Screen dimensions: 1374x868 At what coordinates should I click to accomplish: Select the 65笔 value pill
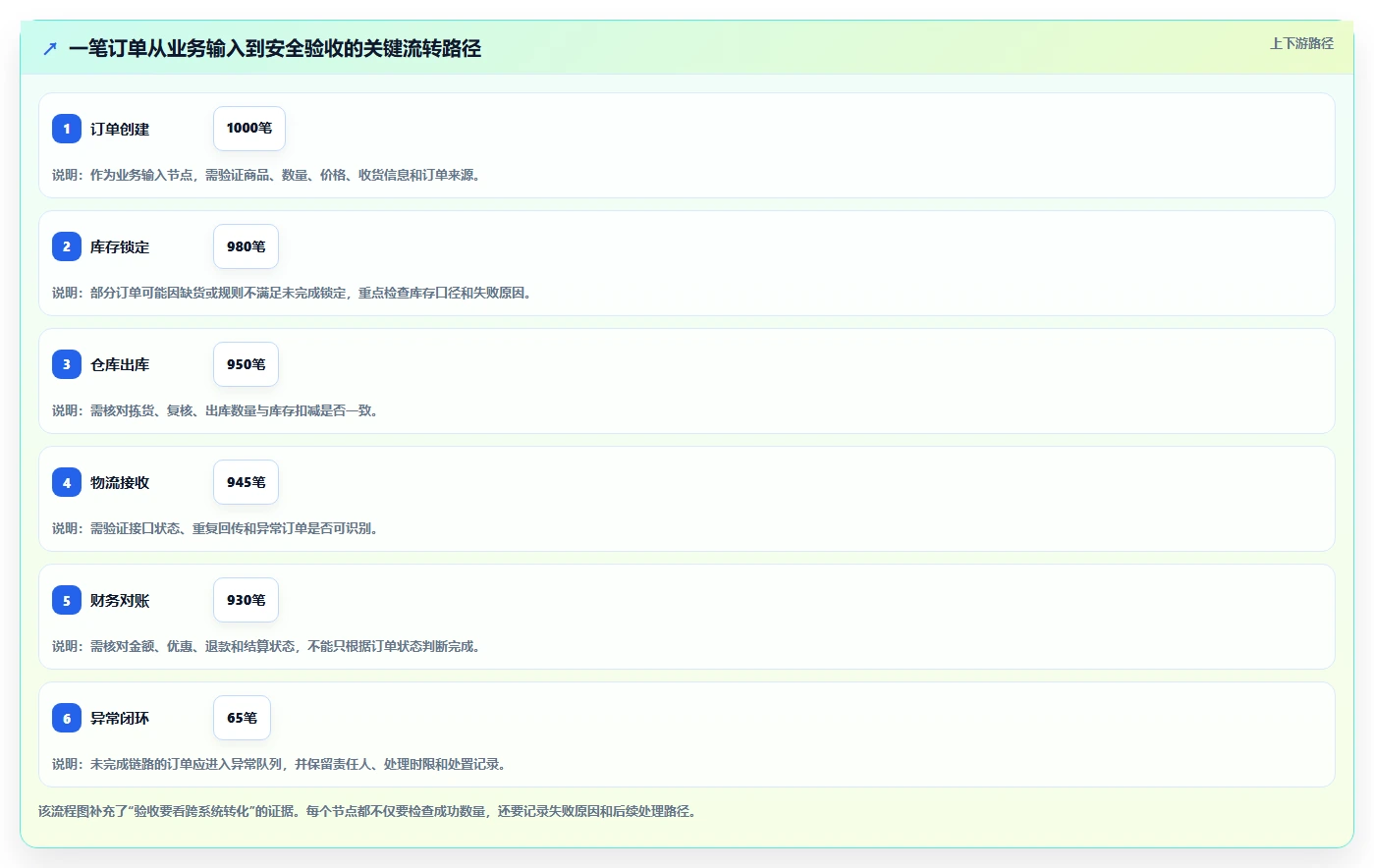coord(242,718)
